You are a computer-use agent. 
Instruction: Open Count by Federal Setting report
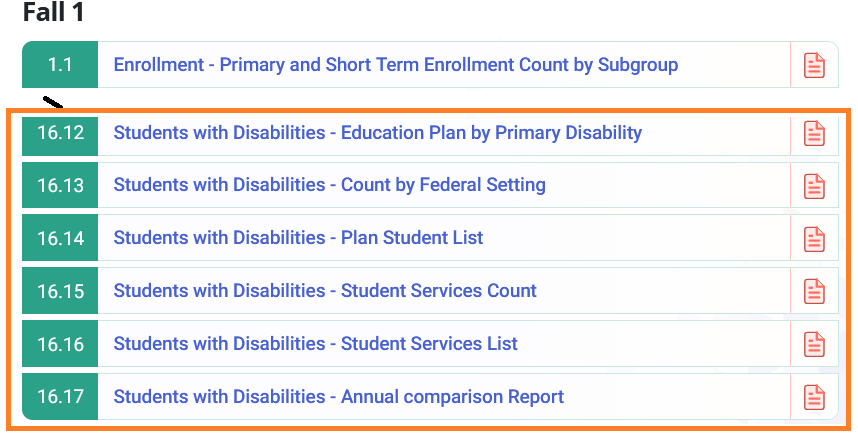pos(329,185)
